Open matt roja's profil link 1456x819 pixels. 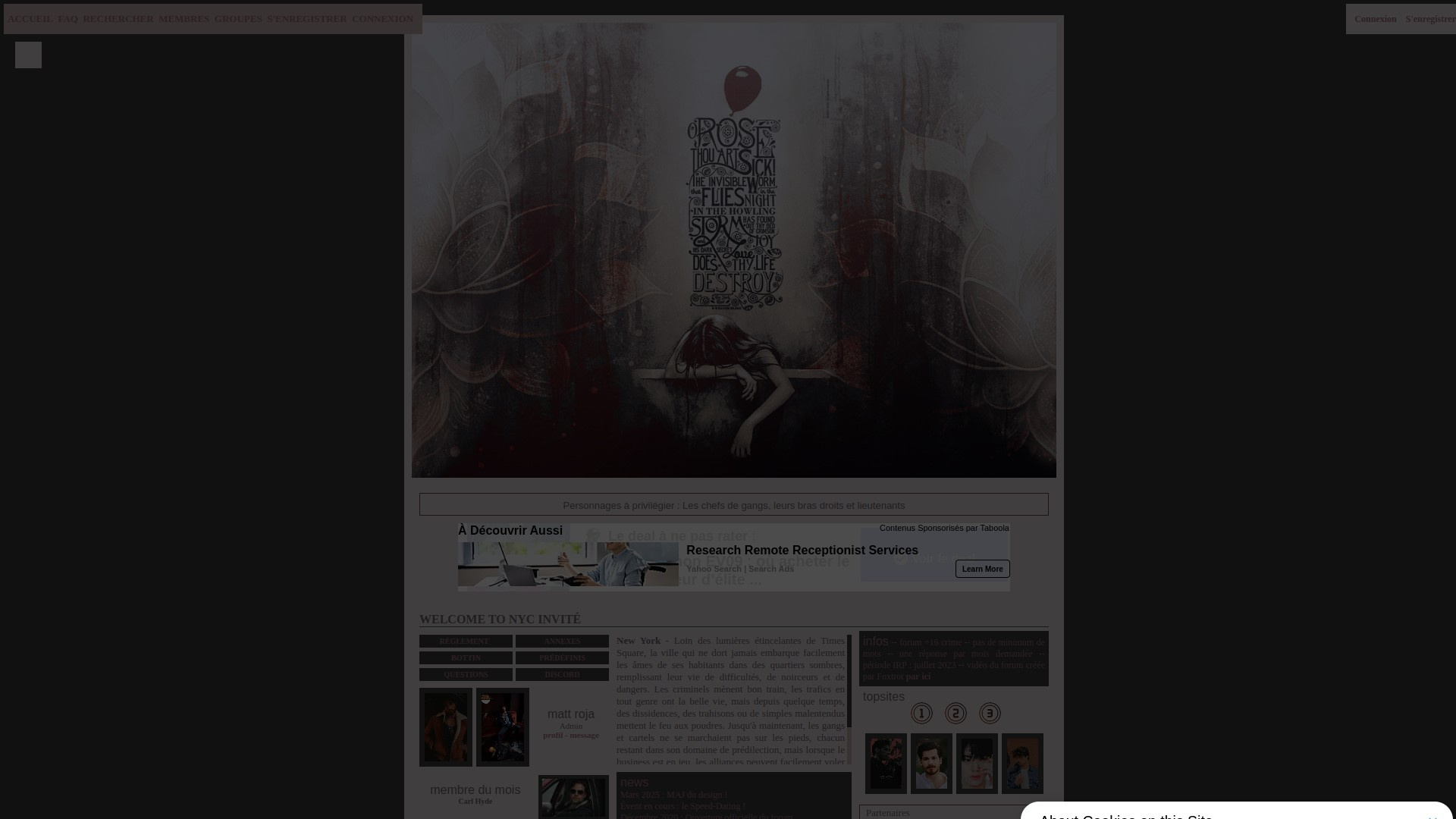point(553,735)
